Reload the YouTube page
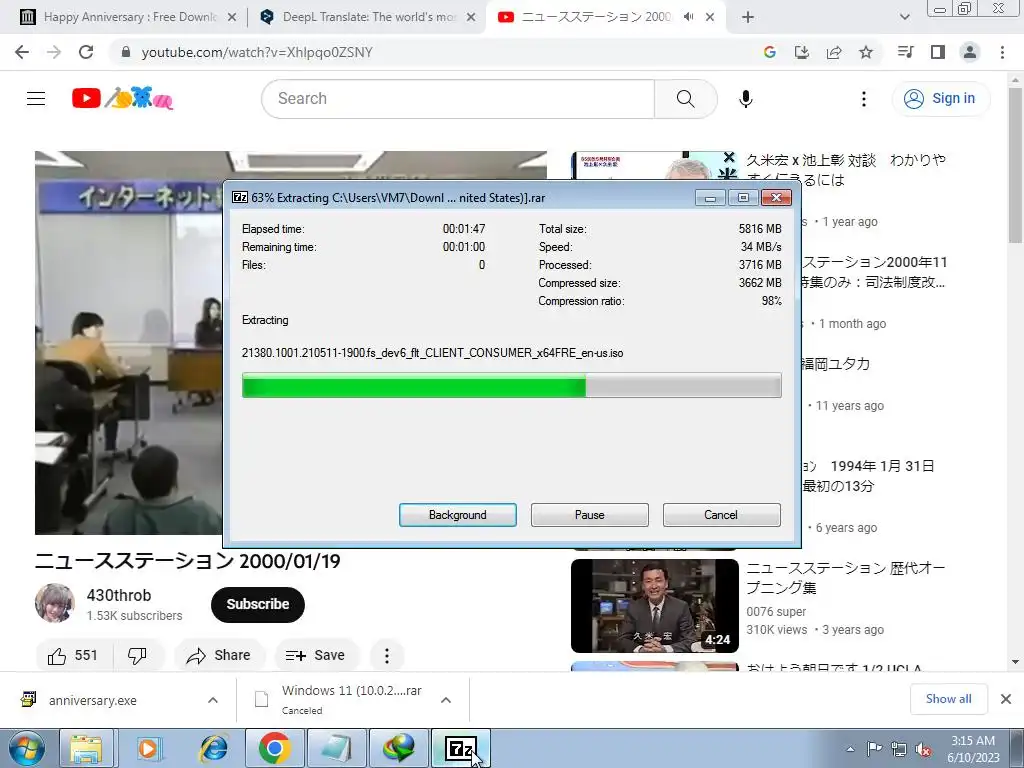Screen dimensions: 1024x768 tap(86, 52)
